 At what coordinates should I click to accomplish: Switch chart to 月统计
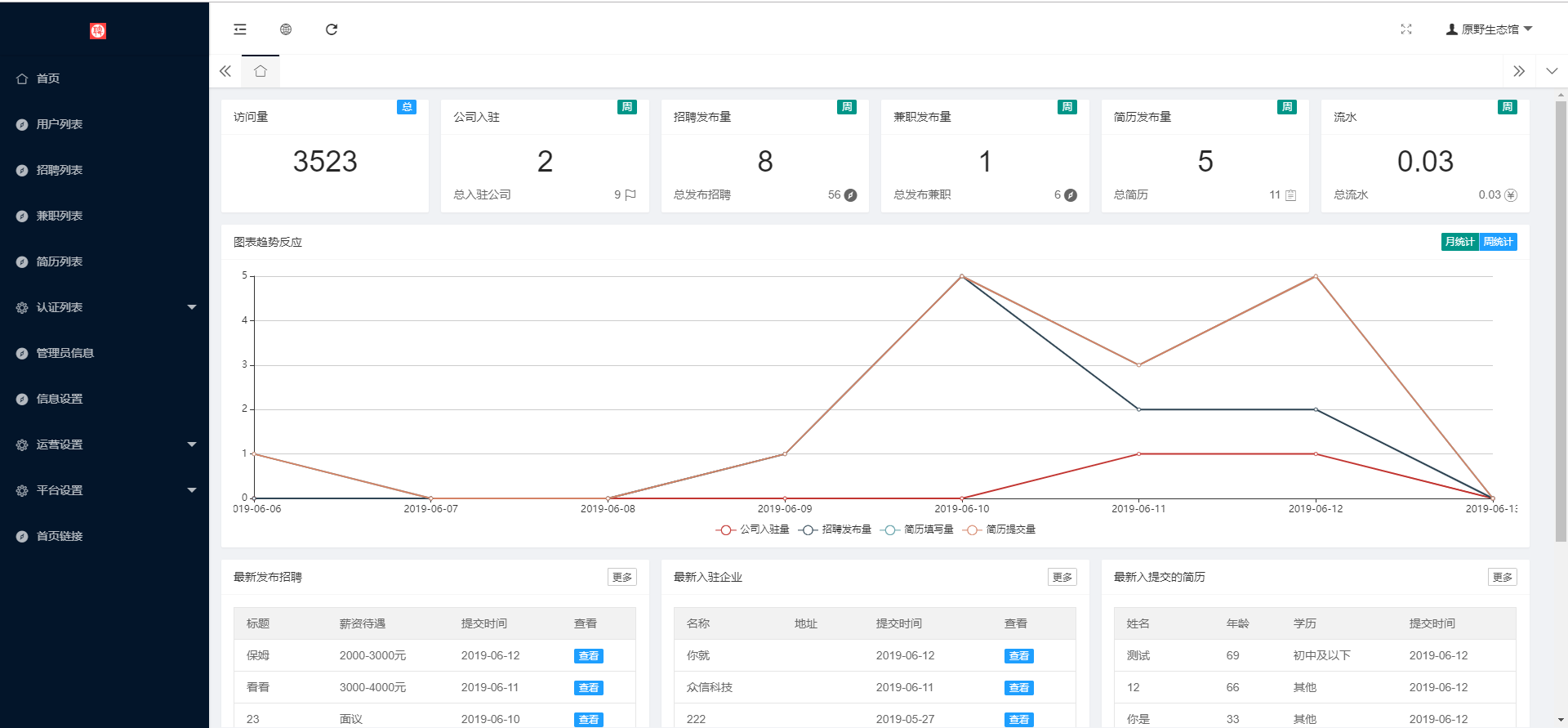[x=1459, y=242]
